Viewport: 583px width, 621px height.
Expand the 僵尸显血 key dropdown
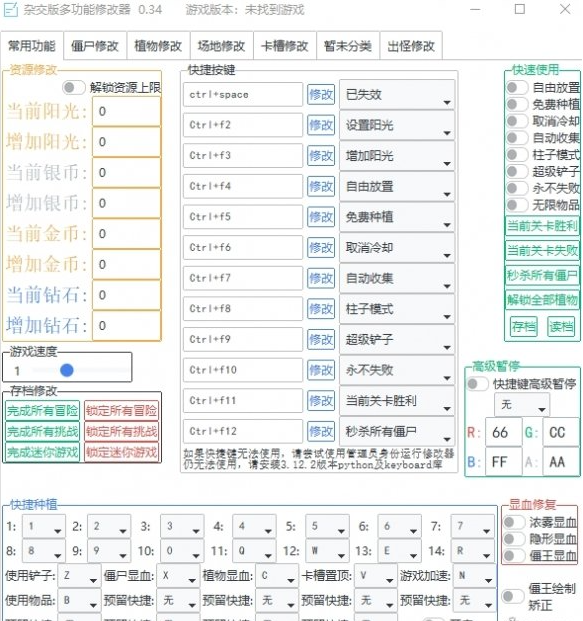(x=178, y=575)
